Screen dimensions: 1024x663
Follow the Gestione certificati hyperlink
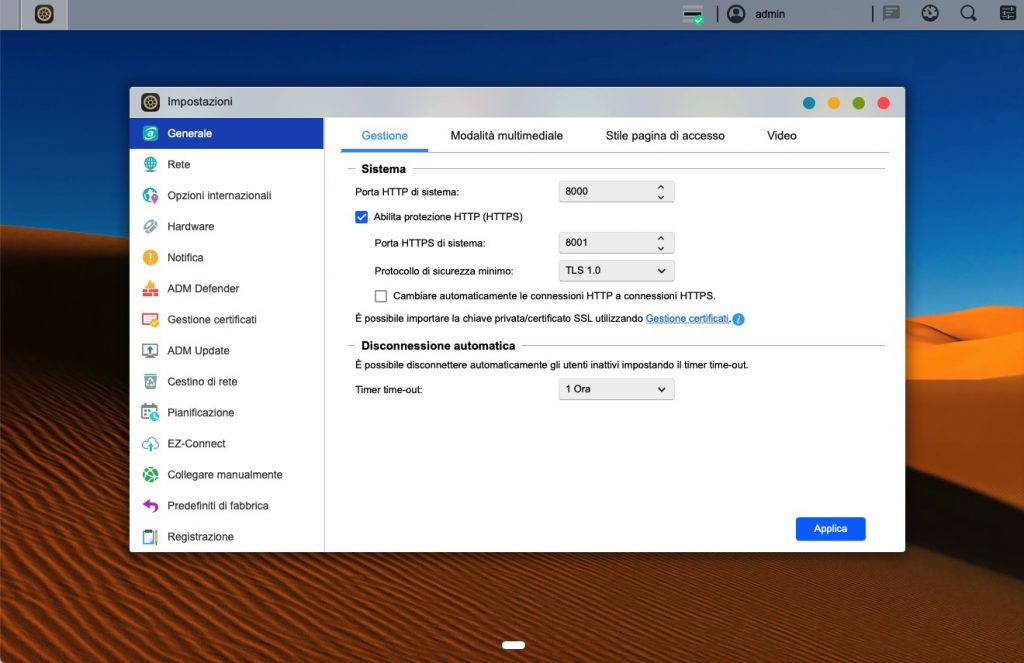click(686, 319)
